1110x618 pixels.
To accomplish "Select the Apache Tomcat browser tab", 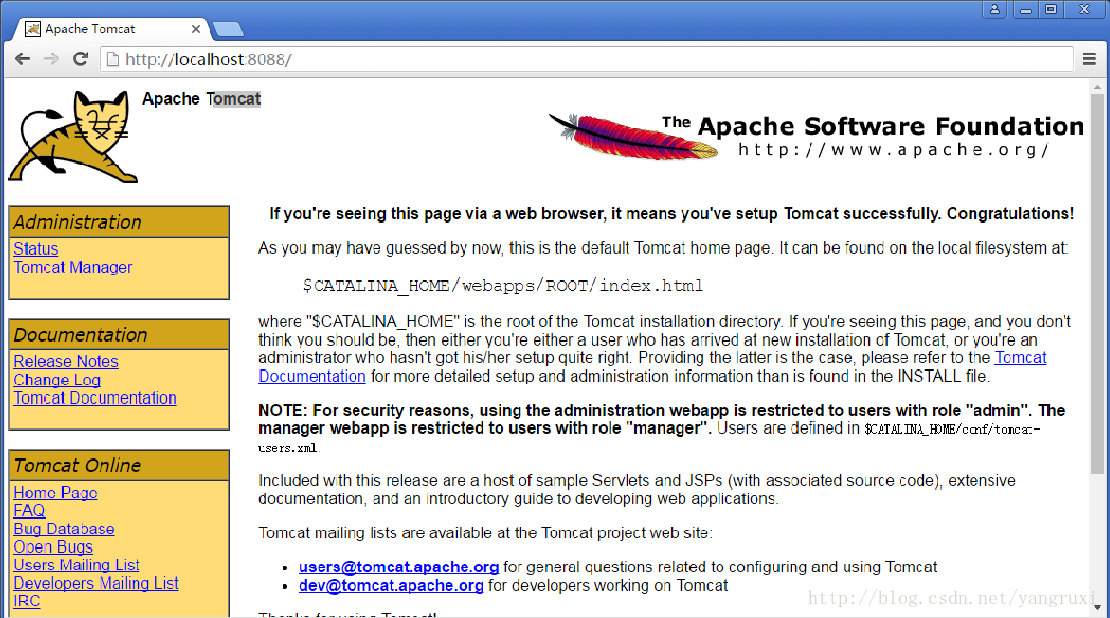I will pos(110,29).
